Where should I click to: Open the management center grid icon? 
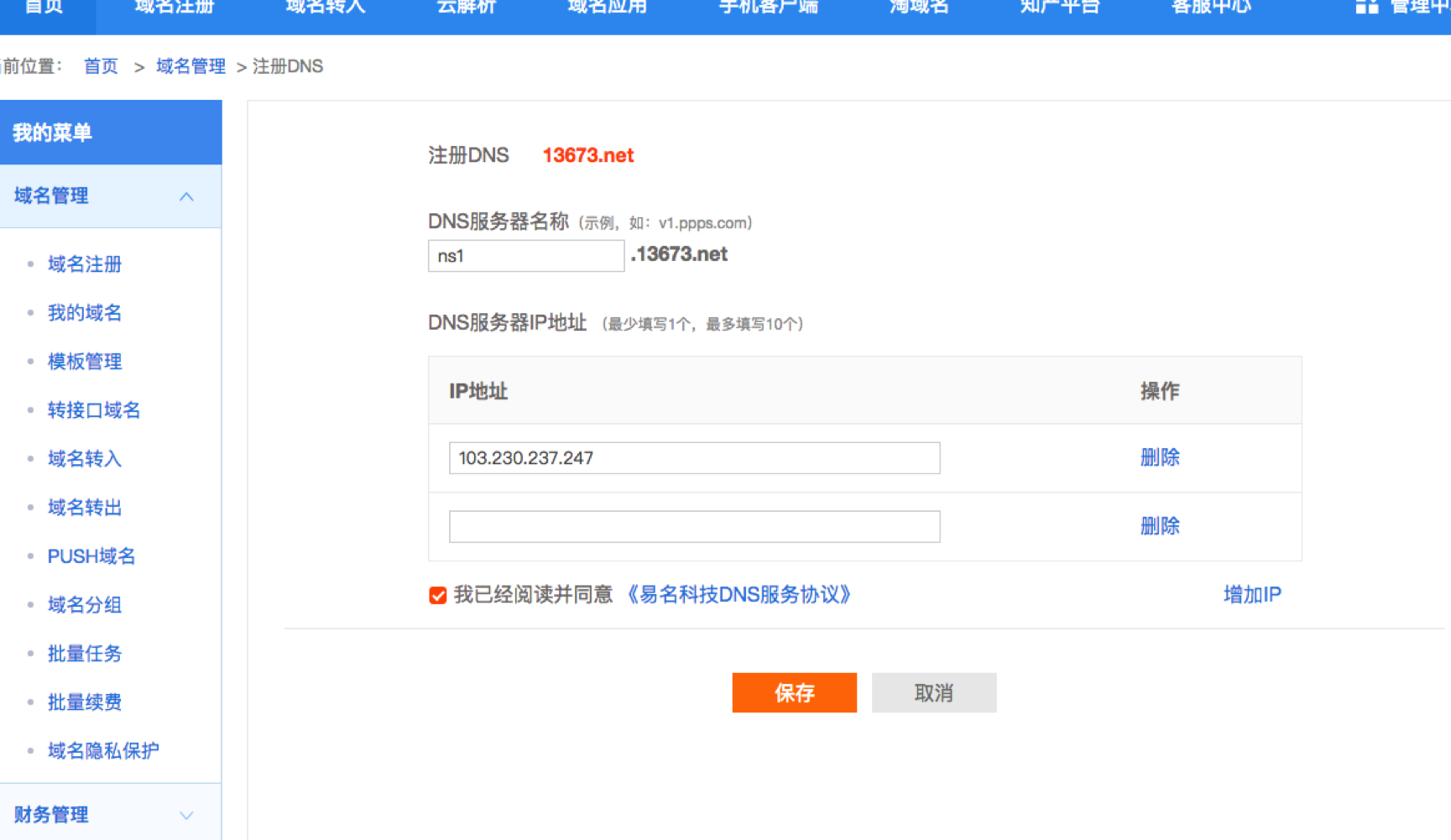(x=1366, y=7)
